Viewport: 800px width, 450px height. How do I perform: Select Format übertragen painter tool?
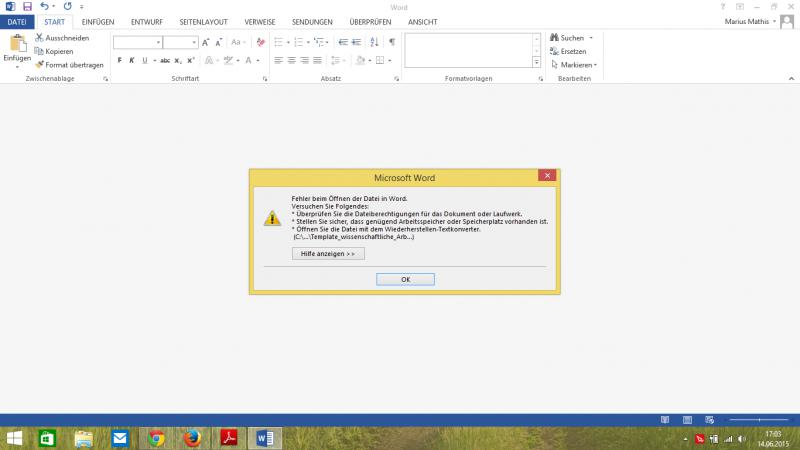pos(39,64)
